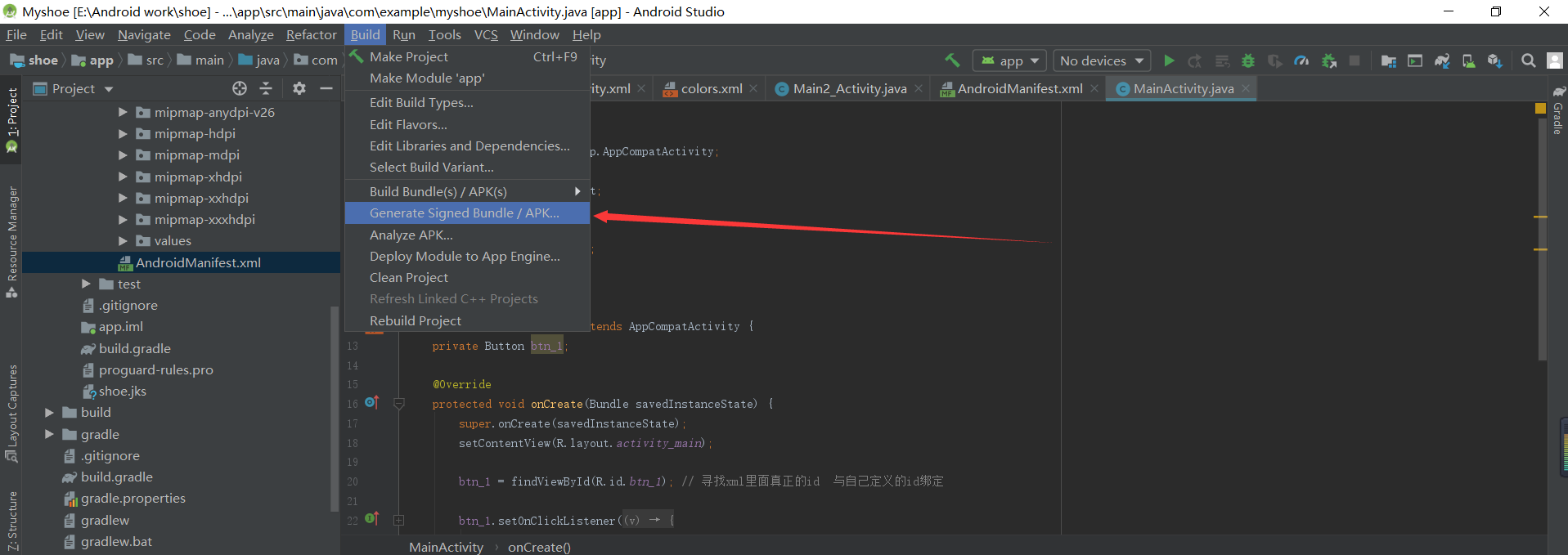This screenshot has height=555, width=1568.
Task: Click upper yellow warning mark on editor scrollbar
Action: [x=1540, y=217]
